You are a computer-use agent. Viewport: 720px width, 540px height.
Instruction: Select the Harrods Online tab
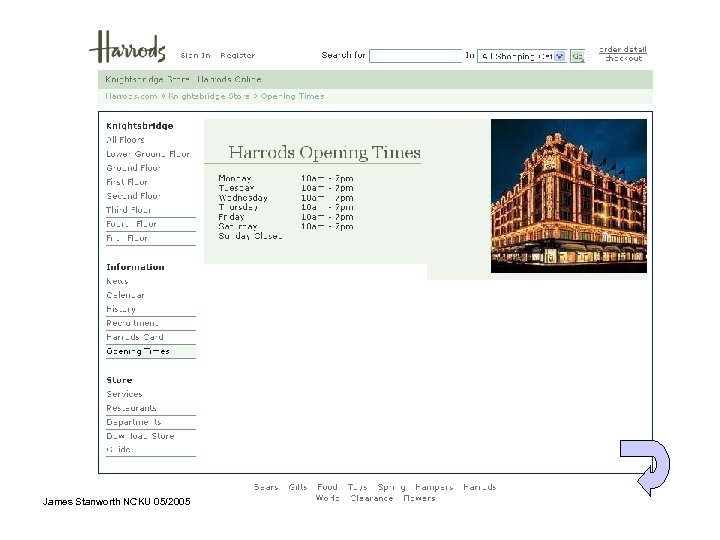tap(229, 79)
